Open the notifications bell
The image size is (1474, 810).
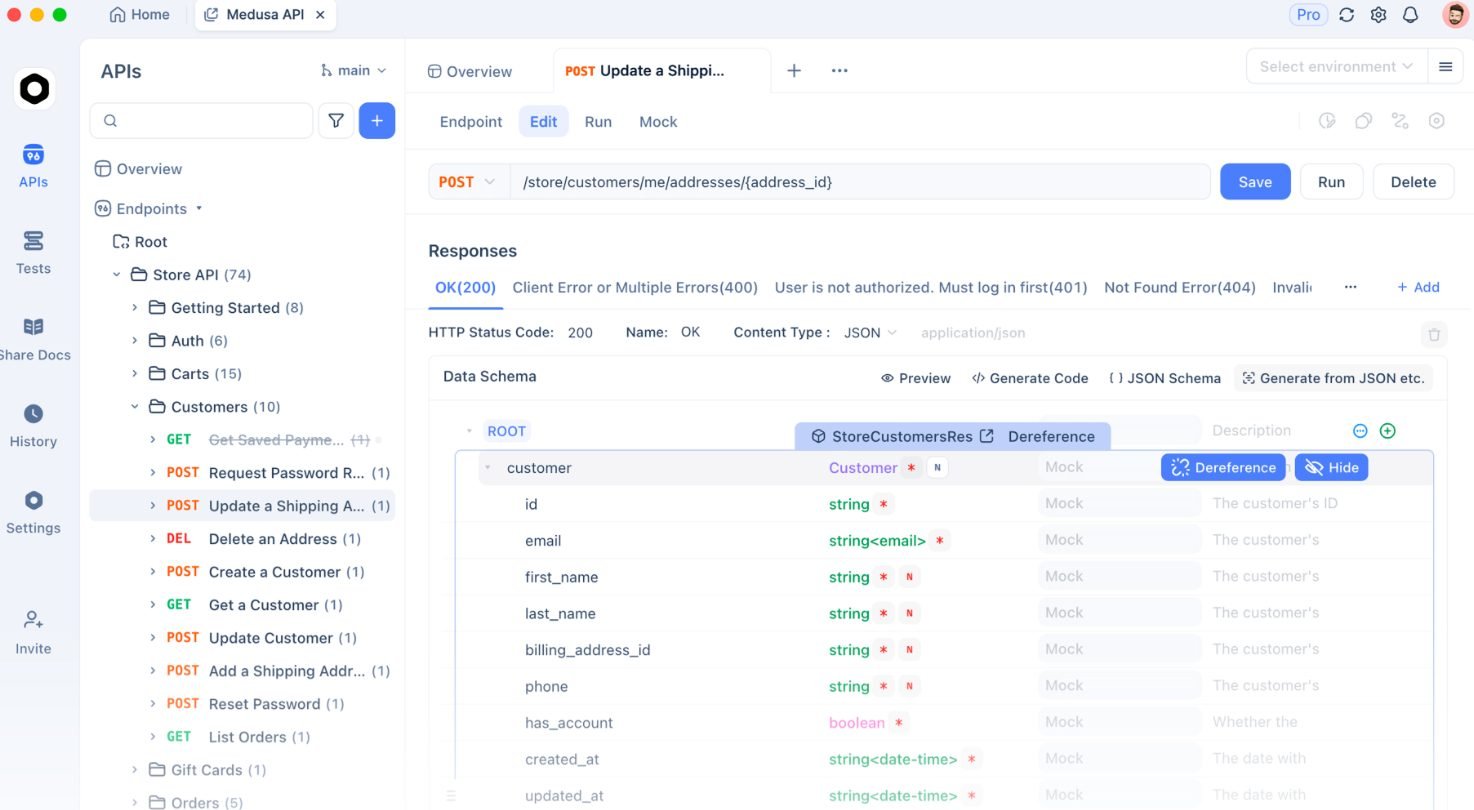1410,15
